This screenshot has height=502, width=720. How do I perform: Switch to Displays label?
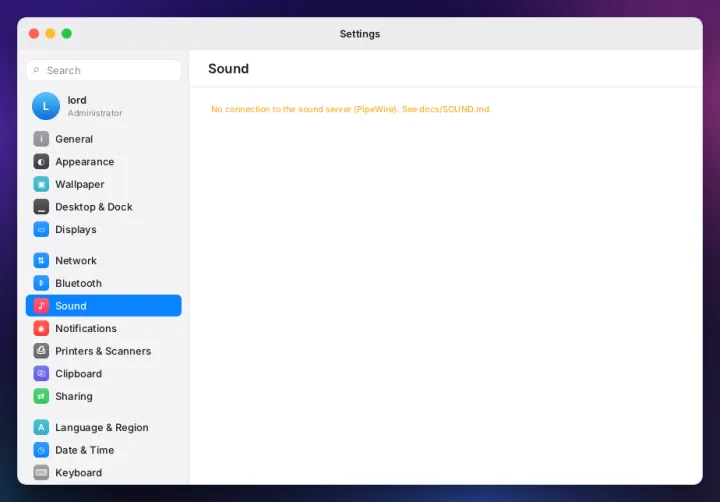pyautogui.click(x=76, y=229)
